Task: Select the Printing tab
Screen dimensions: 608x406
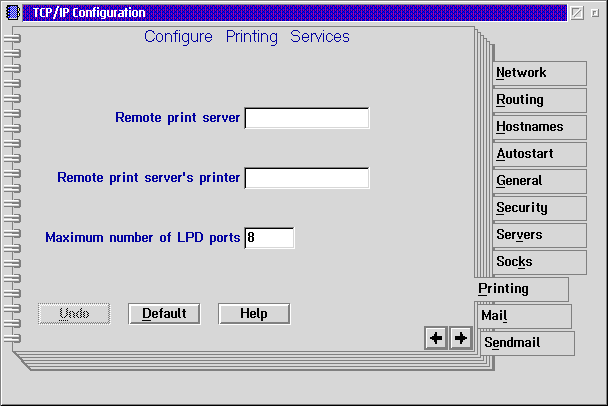Action: pos(521,289)
